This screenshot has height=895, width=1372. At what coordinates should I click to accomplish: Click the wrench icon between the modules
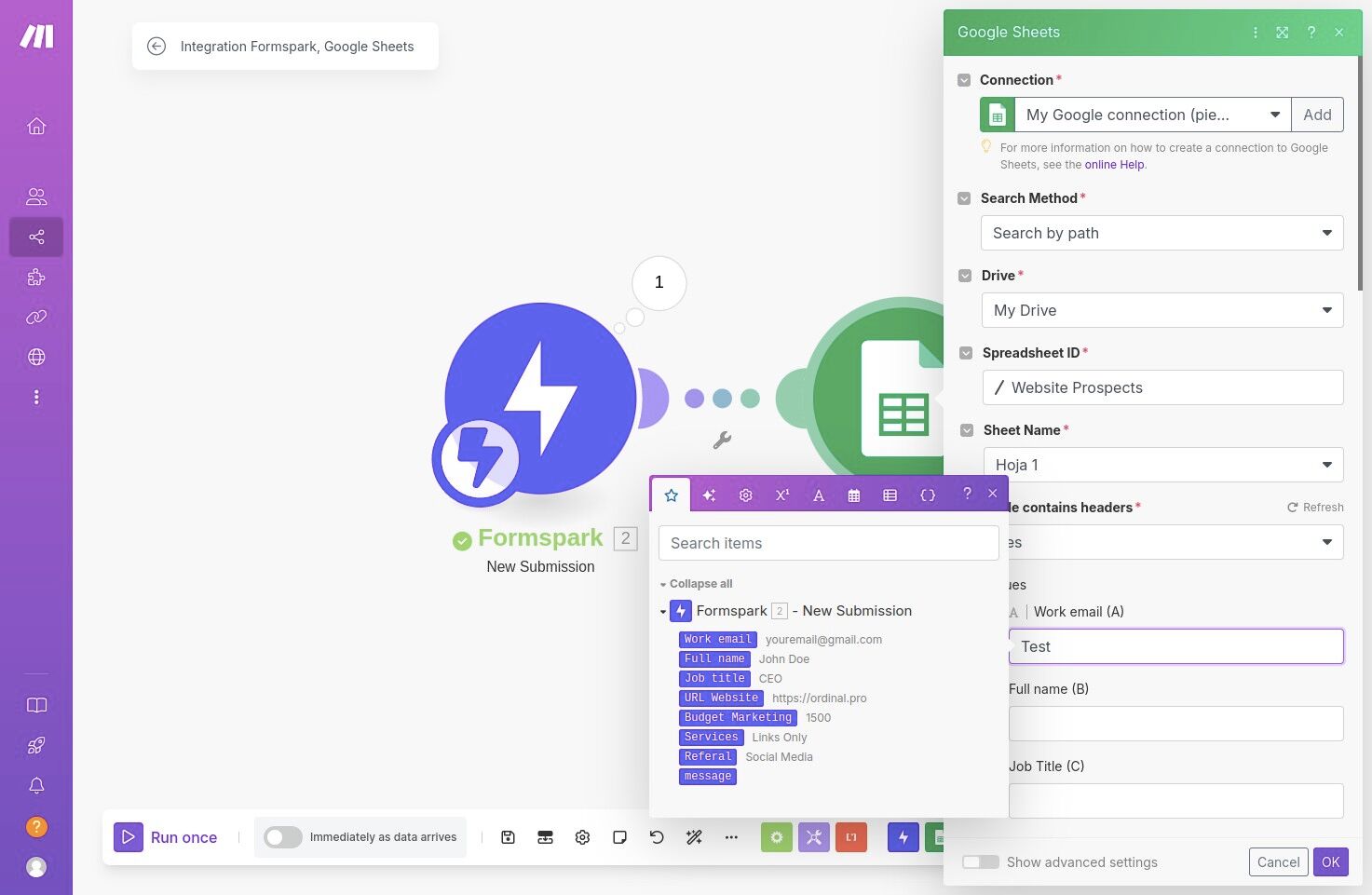pyautogui.click(x=722, y=441)
